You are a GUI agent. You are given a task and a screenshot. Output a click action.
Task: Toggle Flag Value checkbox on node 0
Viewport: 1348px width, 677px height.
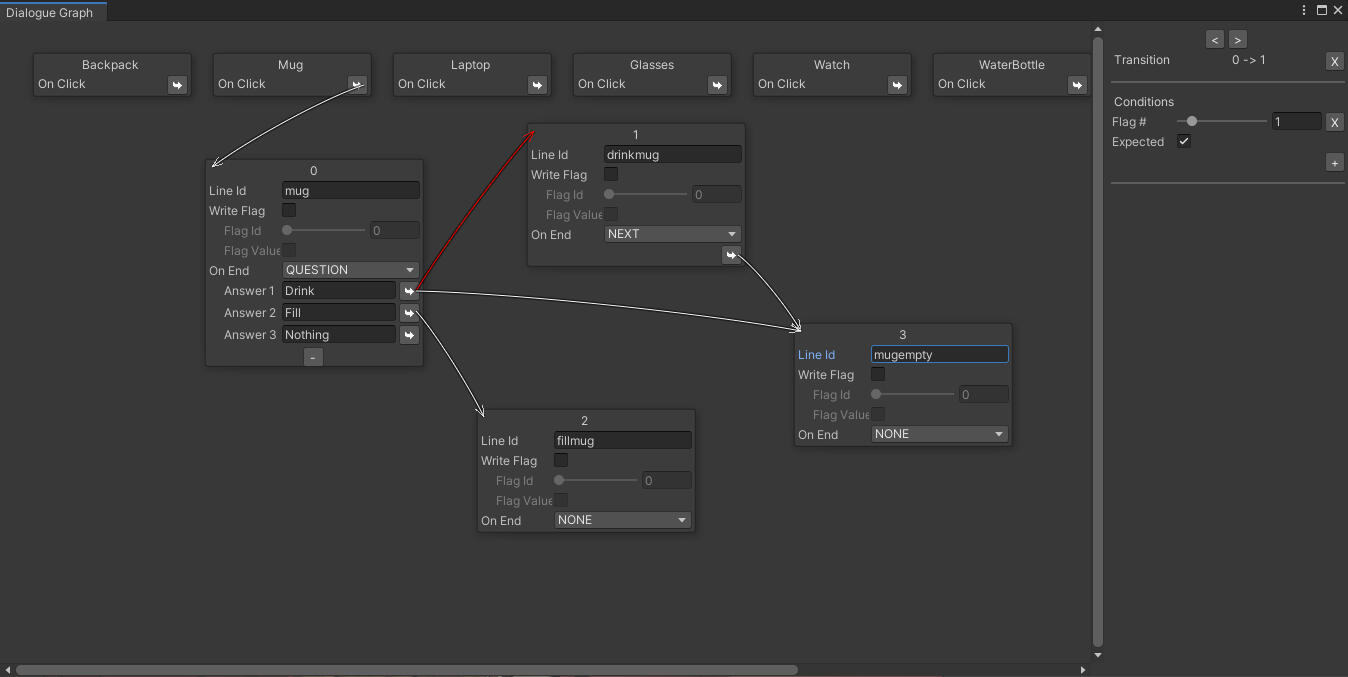(289, 251)
